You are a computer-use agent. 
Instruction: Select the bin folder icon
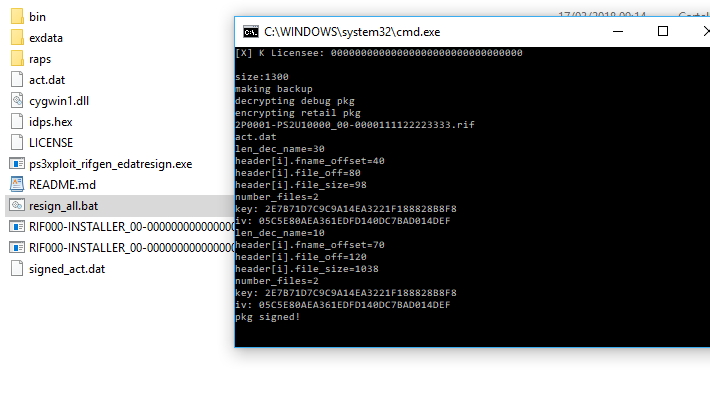[17, 16]
